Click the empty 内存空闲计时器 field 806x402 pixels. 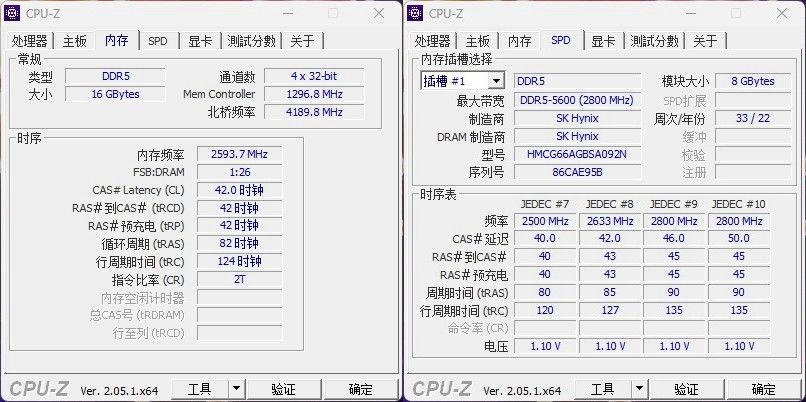(239, 297)
